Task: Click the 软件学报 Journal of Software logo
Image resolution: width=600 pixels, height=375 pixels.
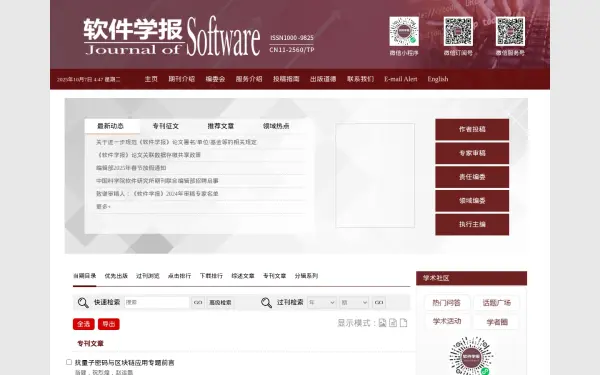Action: [x=172, y=36]
